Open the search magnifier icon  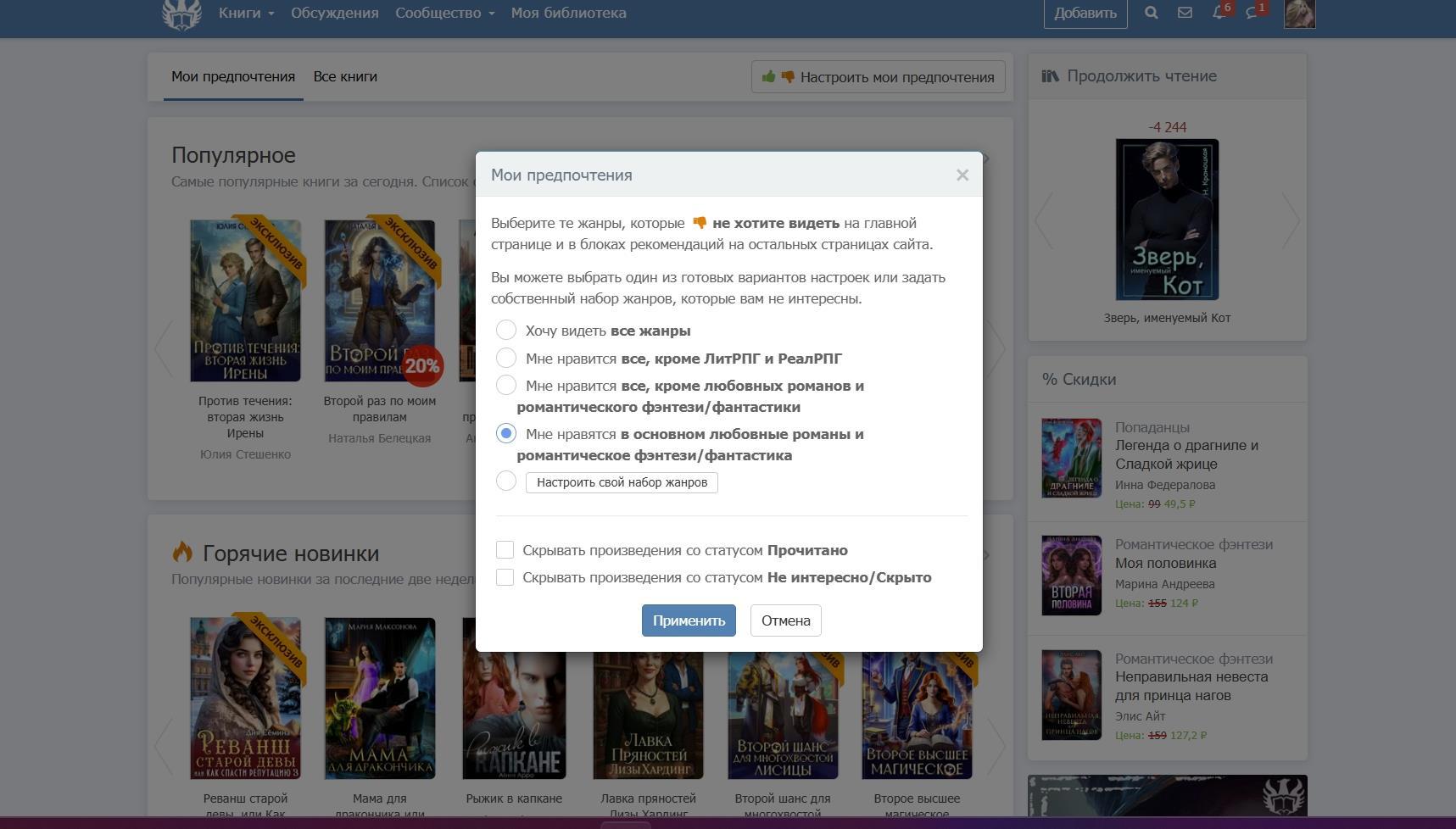[1151, 13]
